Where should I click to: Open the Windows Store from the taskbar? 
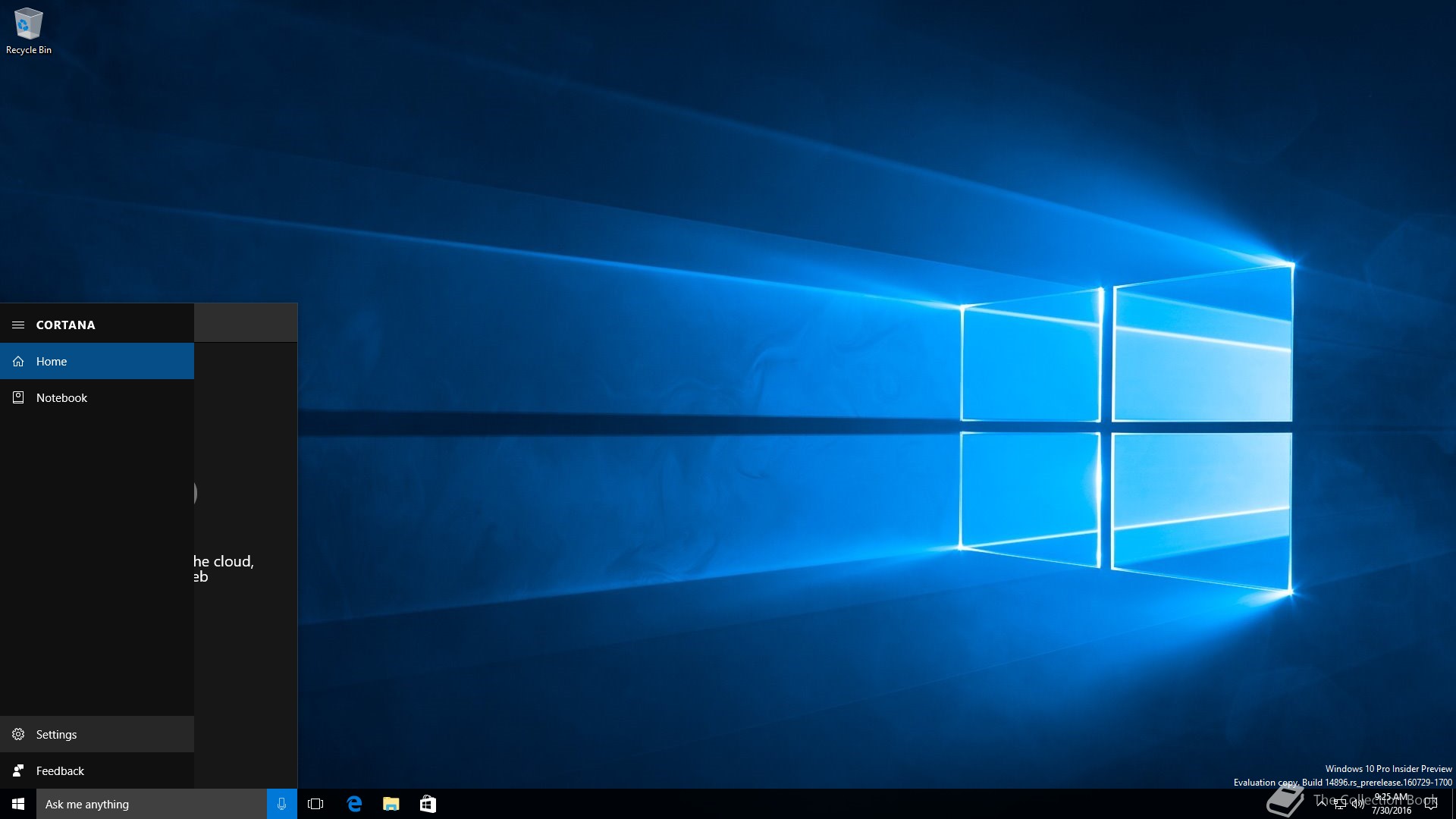(428, 804)
